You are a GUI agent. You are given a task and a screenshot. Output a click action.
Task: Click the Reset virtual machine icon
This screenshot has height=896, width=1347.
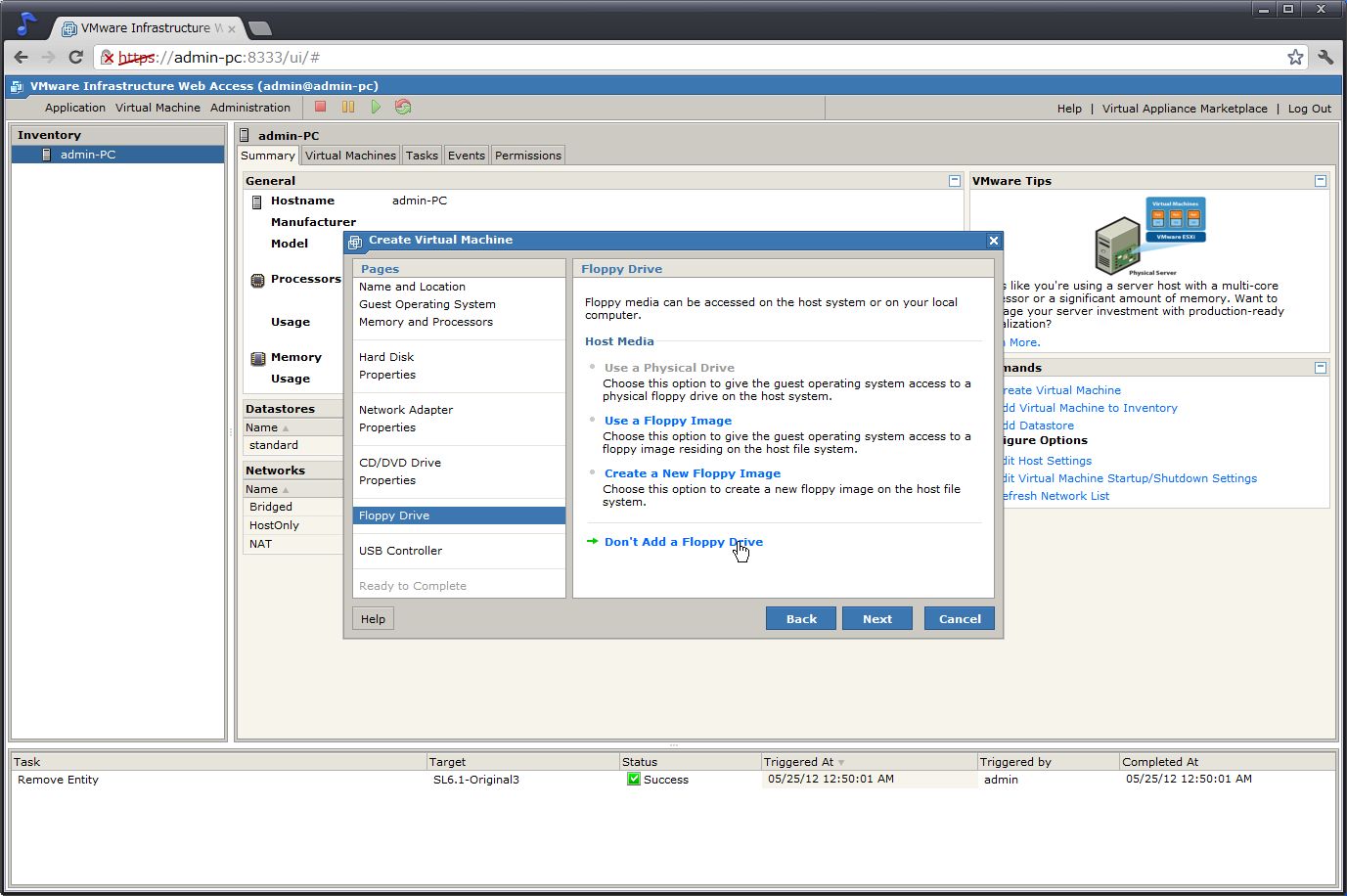pyautogui.click(x=403, y=107)
